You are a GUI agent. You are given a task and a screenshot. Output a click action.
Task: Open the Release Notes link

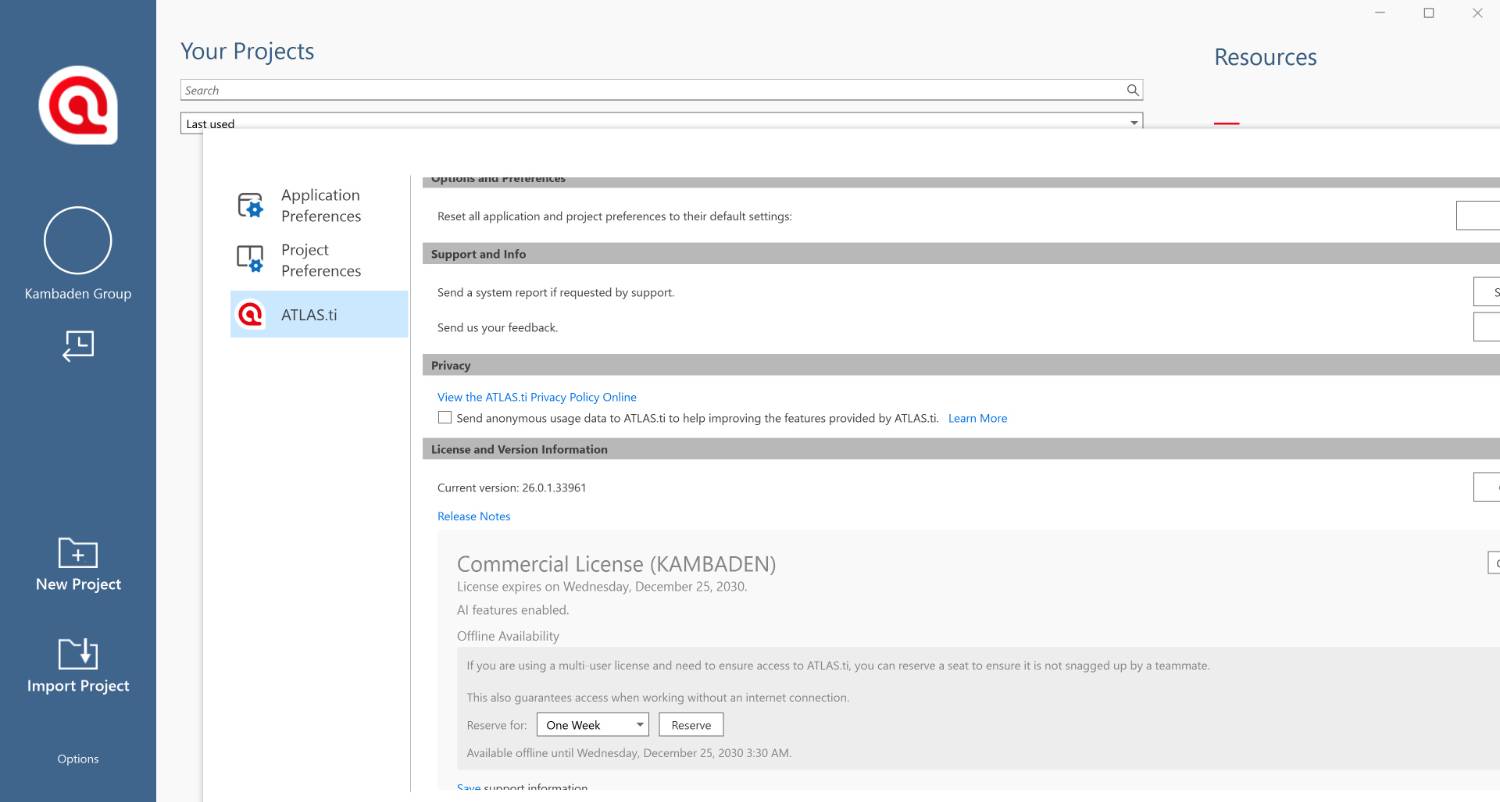coord(474,516)
